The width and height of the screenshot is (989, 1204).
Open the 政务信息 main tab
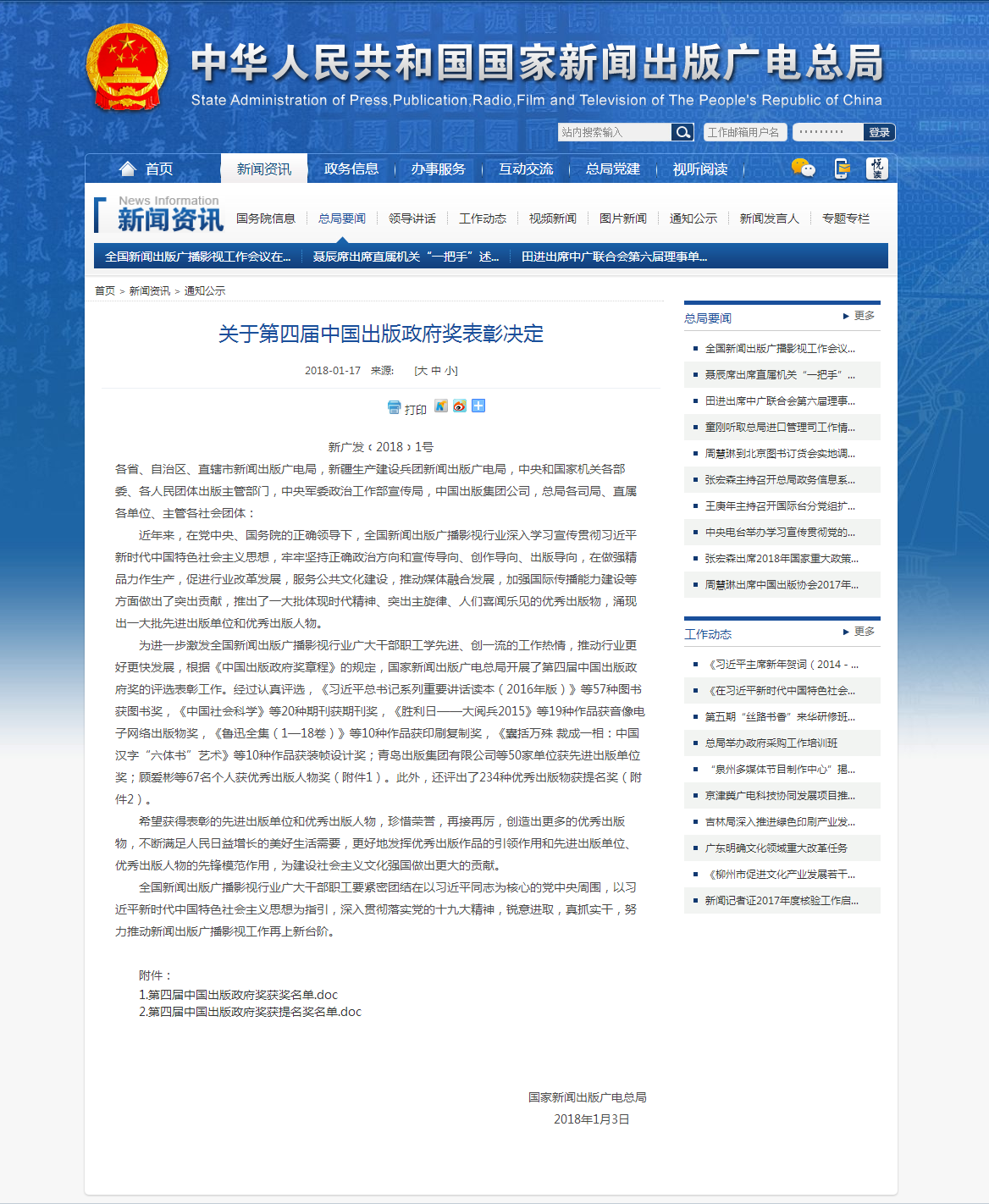[351, 169]
